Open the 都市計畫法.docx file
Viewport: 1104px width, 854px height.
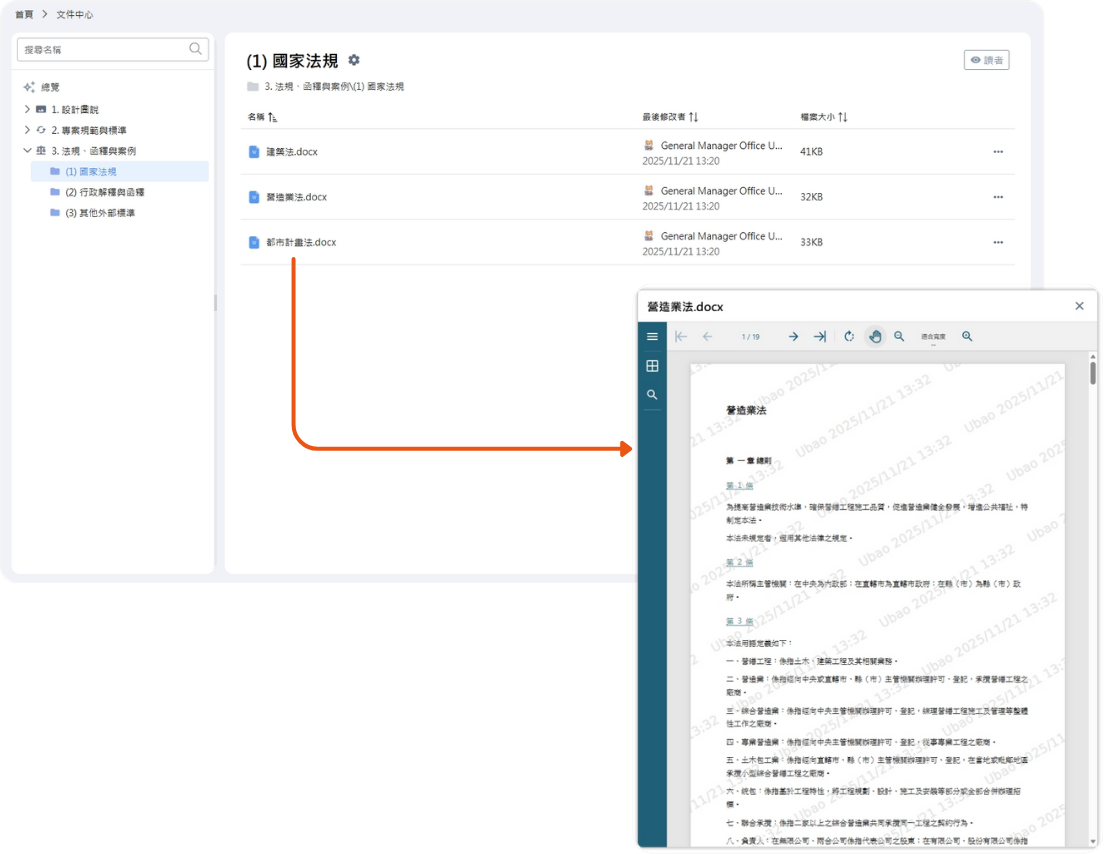(300, 242)
